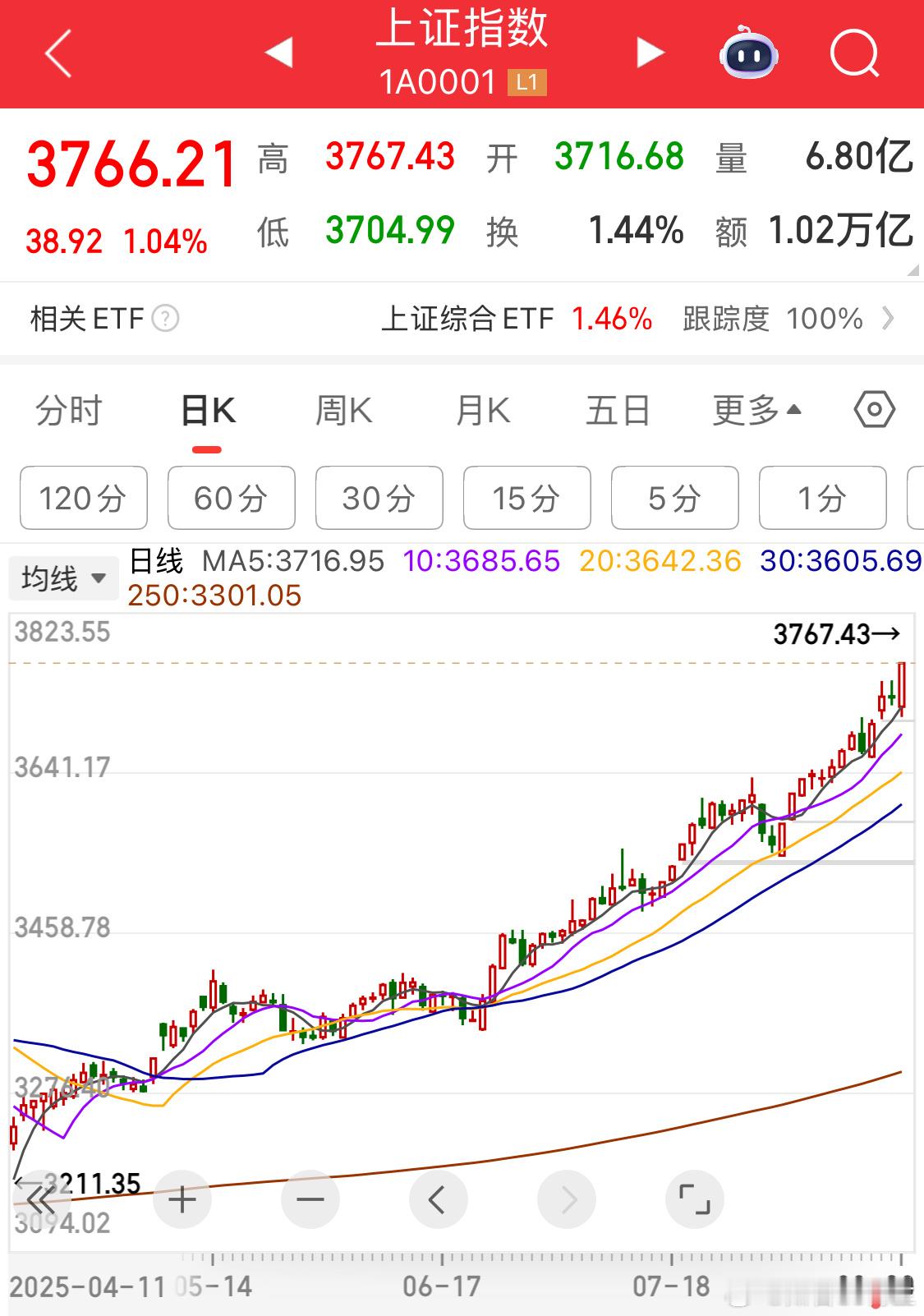
Task: Tap the point change 38.92
Action: (64, 242)
